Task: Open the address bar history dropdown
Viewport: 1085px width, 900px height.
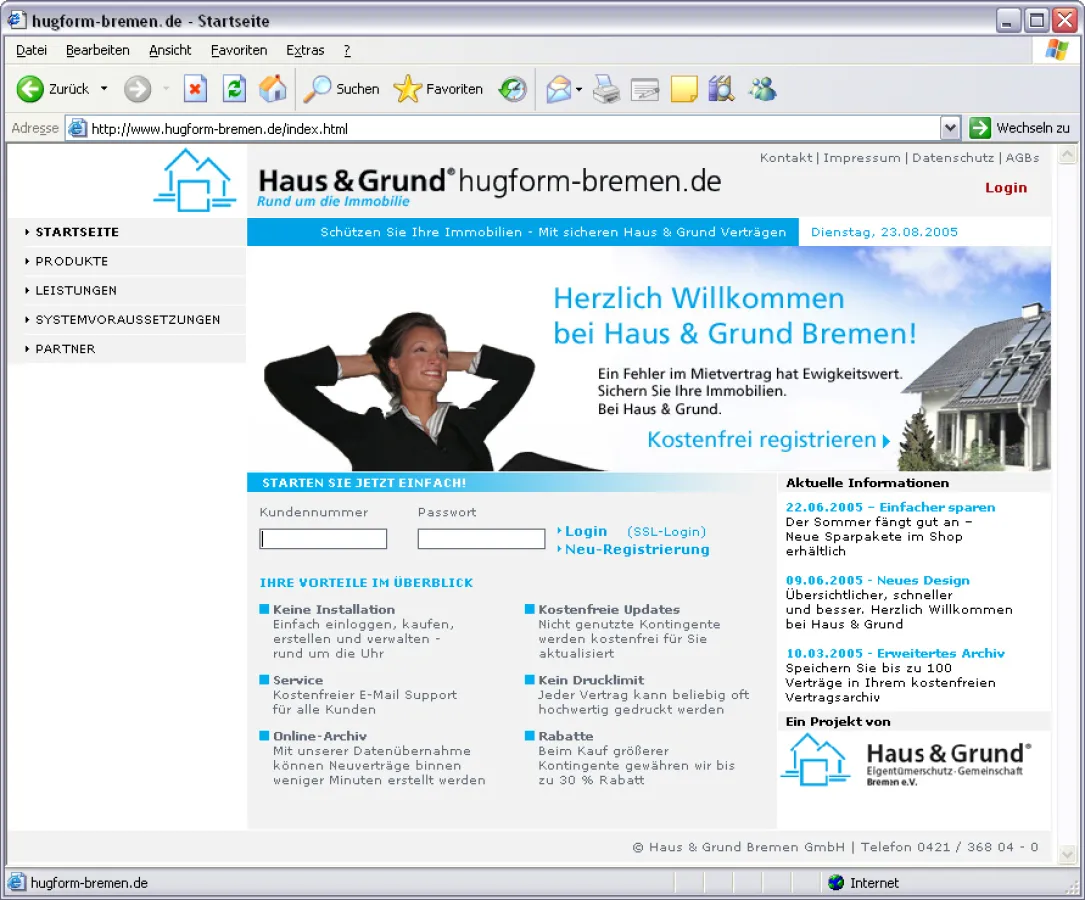Action: point(950,127)
